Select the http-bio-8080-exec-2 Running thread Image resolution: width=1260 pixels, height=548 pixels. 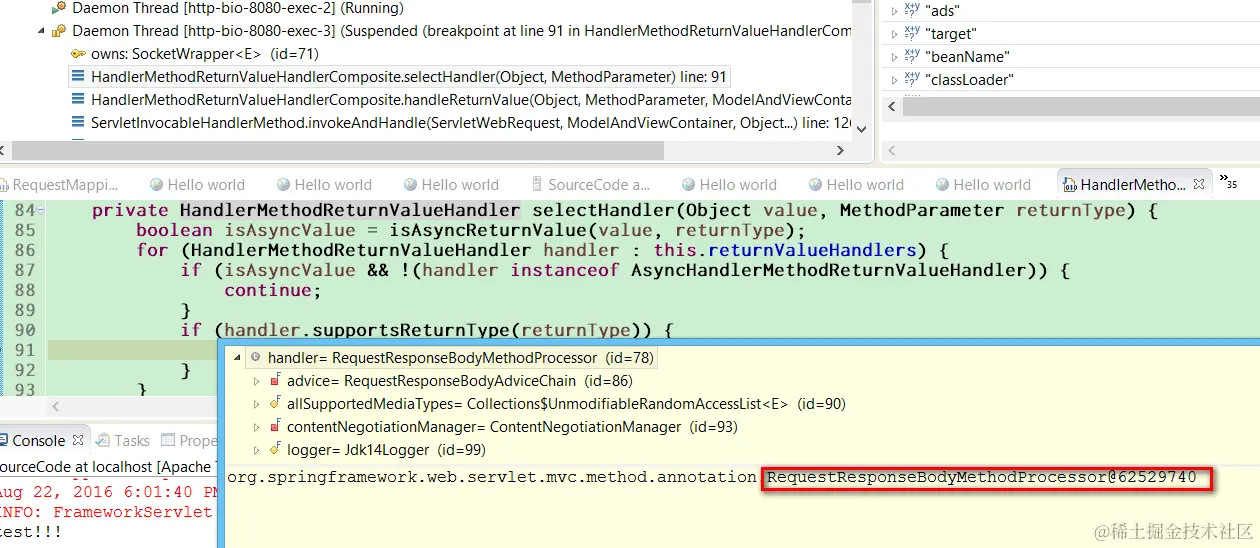(x=238, y=8)
